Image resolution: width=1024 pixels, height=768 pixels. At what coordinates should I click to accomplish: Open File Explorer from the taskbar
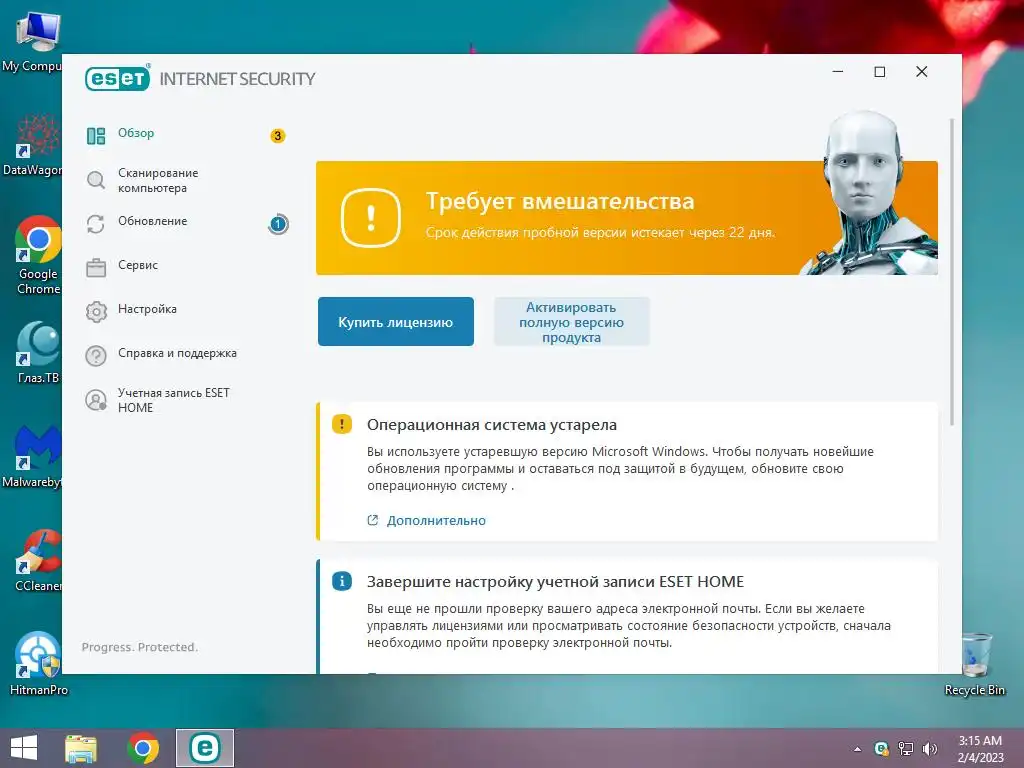[x=81, y=748]
